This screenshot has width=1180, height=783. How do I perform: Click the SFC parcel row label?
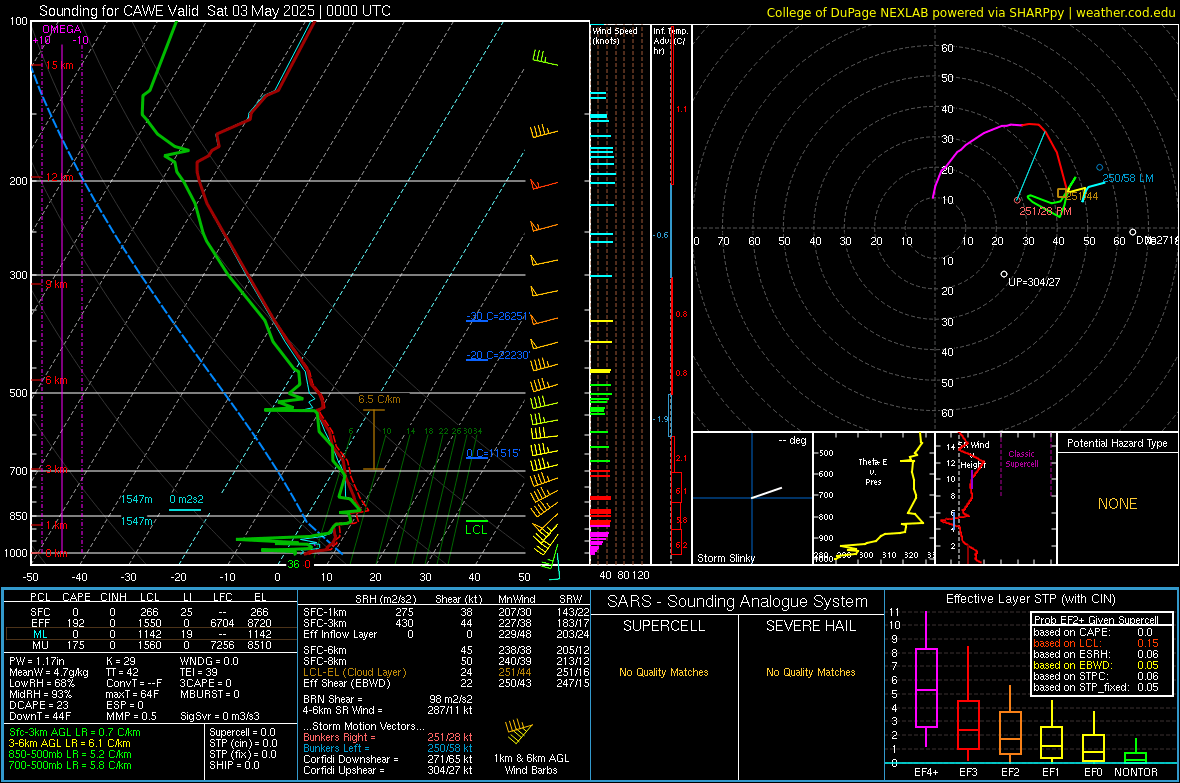tap(40, 612)
